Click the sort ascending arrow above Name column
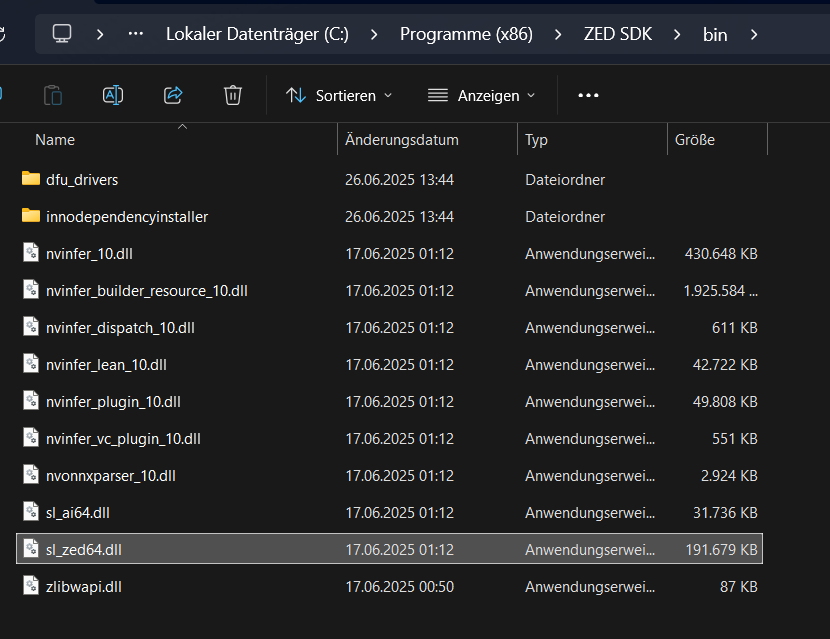The width and height of the screenshot is (830, 639). pyautogui.click(x=183, y=127)
